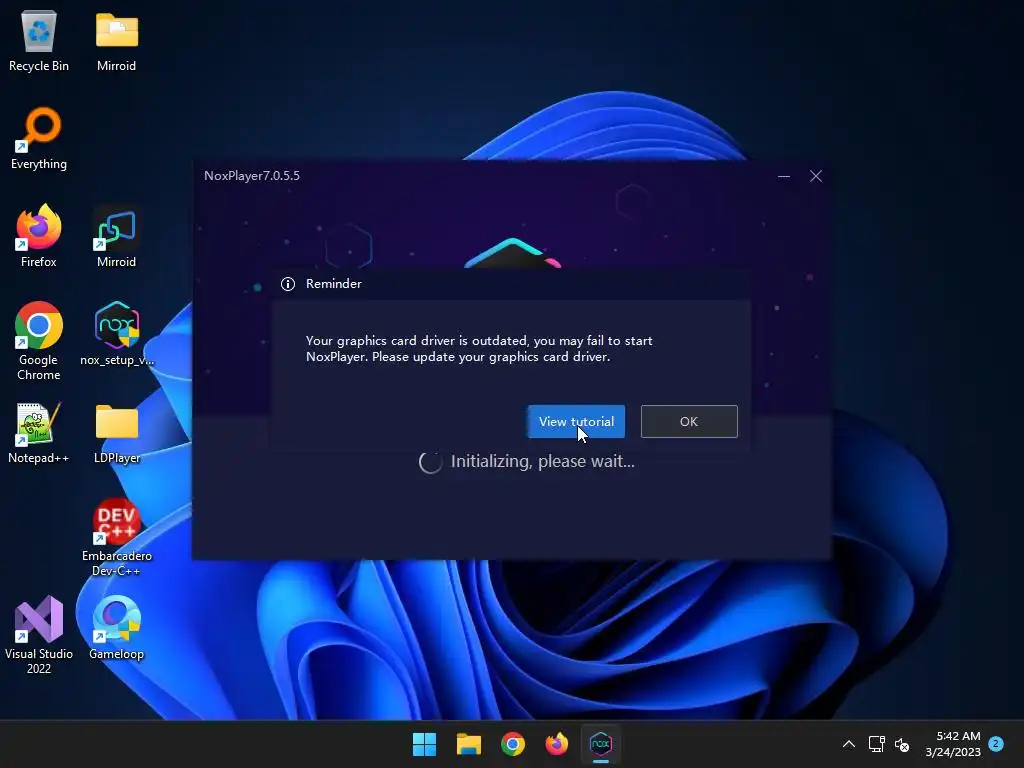Click the Reminder info icon
Screen dimensions: 1024x768
click(x=288, y=284)
